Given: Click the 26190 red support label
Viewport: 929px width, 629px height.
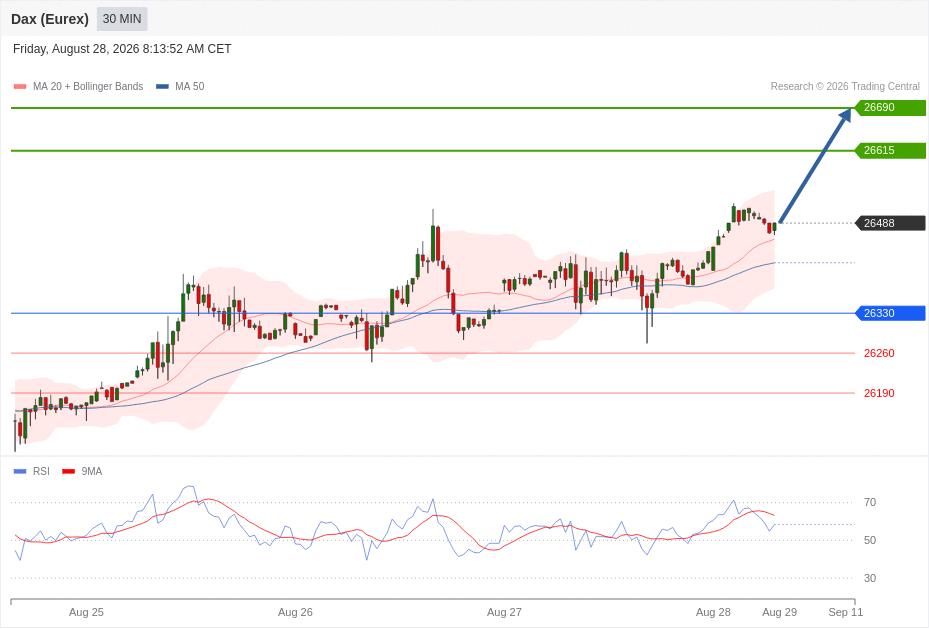Looking at the screenshot, I should pos(879,393).
